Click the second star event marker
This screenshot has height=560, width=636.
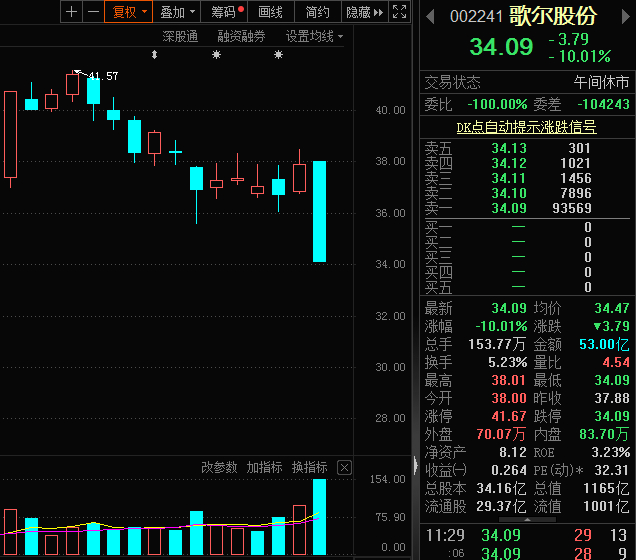[278, 54]
